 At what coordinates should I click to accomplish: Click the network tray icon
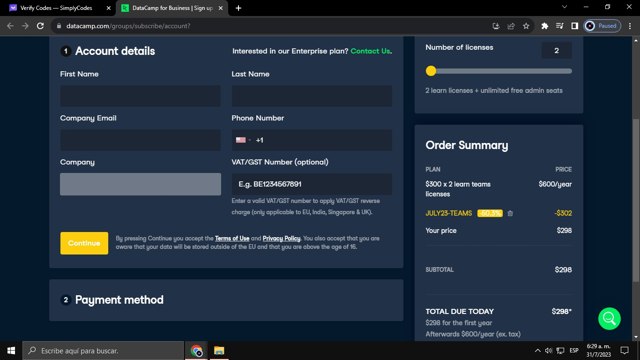click(560, 351)
